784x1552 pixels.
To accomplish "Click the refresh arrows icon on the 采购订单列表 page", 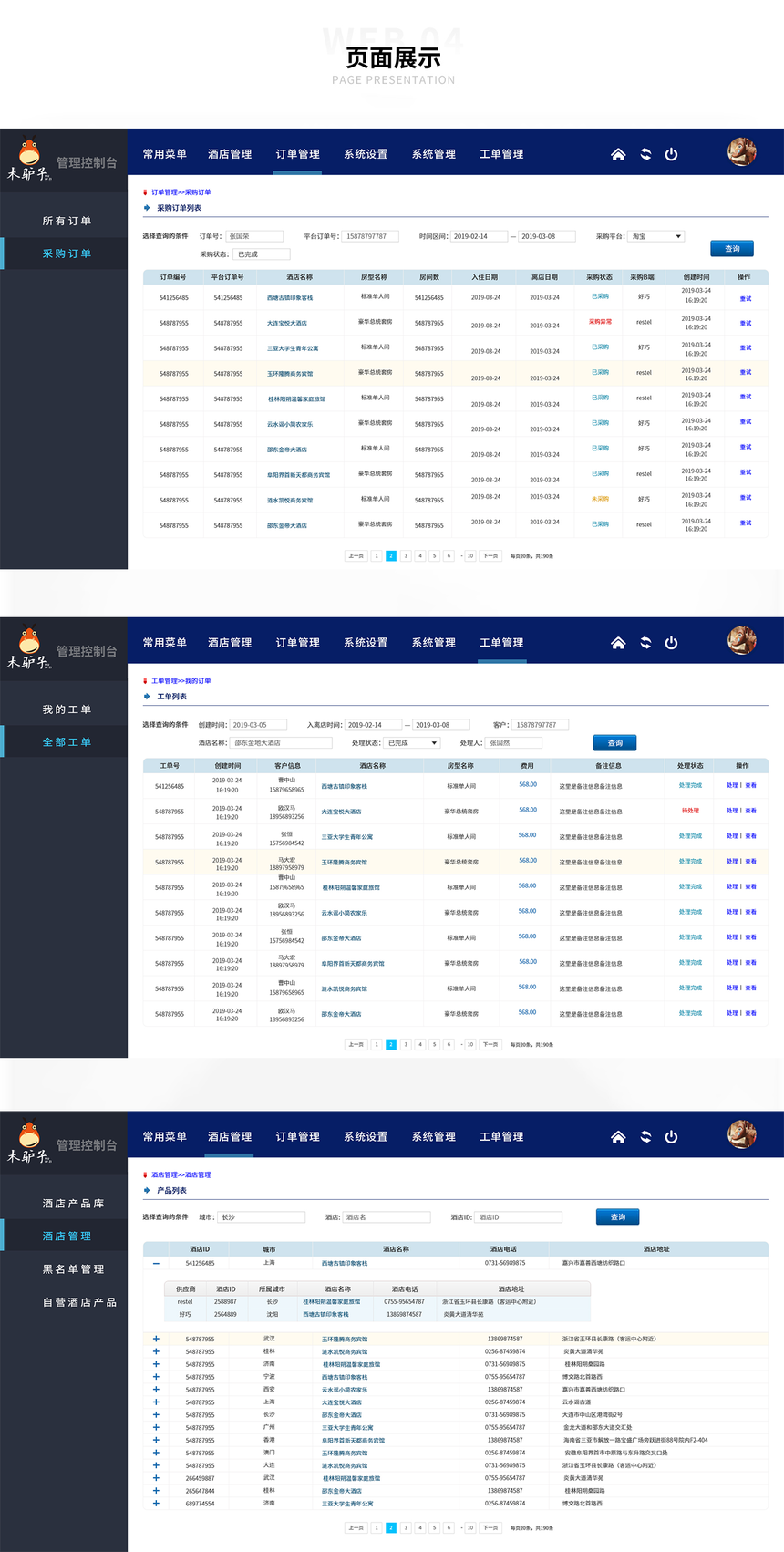I will [x=645, y=154].
